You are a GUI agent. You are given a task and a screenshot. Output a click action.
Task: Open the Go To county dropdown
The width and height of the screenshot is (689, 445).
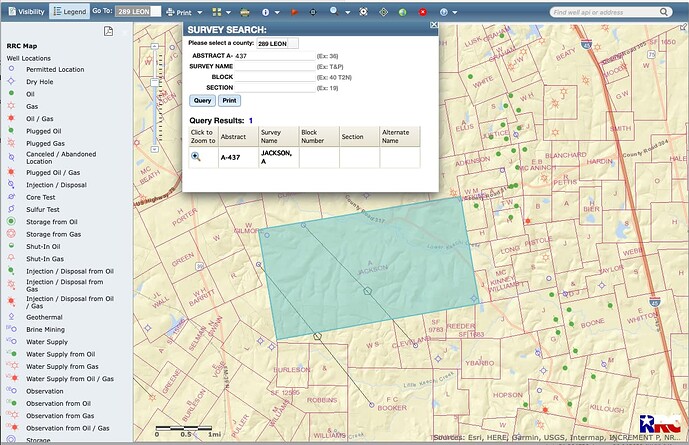(138, 11)
